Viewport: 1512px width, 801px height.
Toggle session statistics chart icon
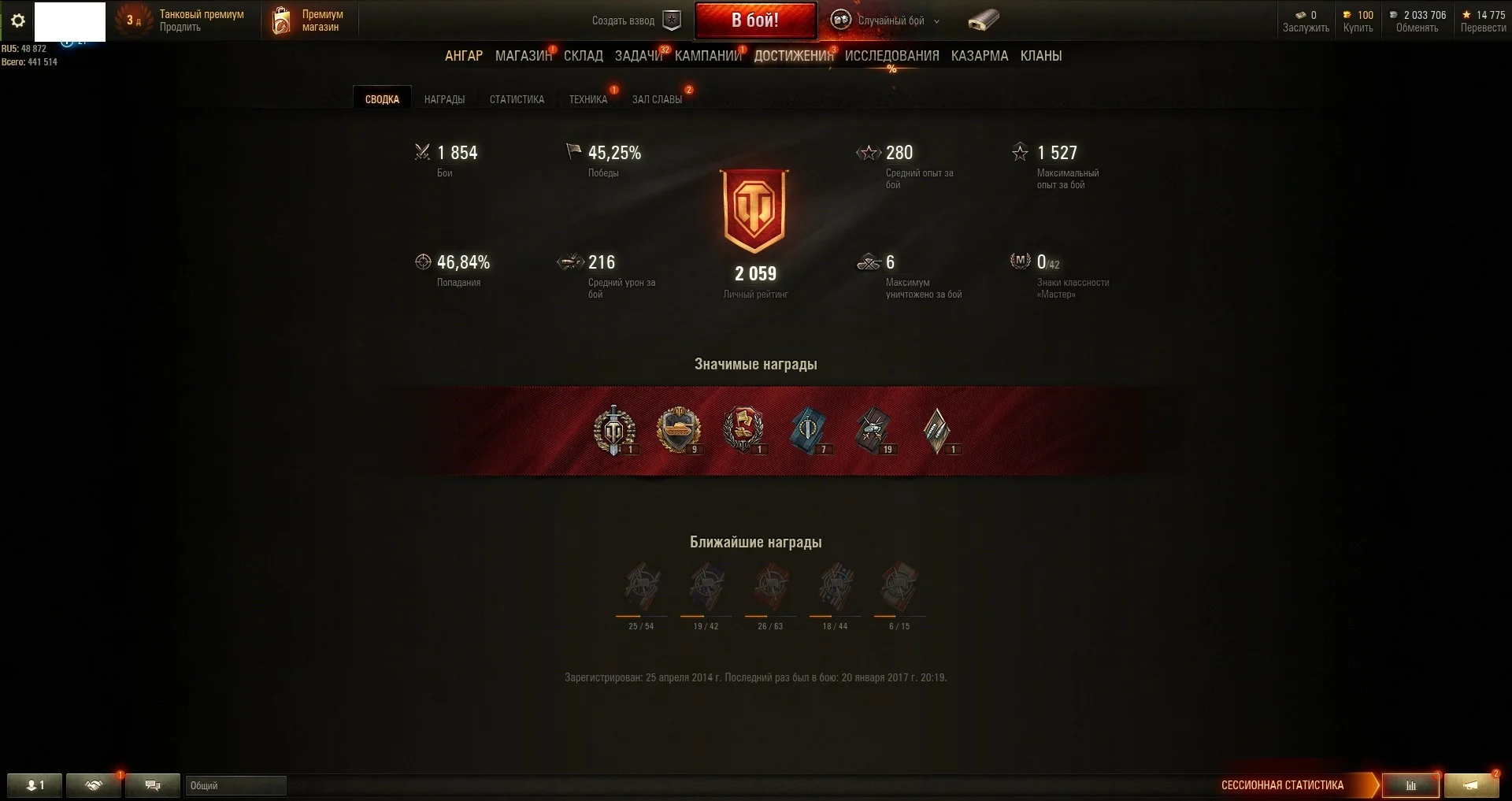(x=1411, y=785)
